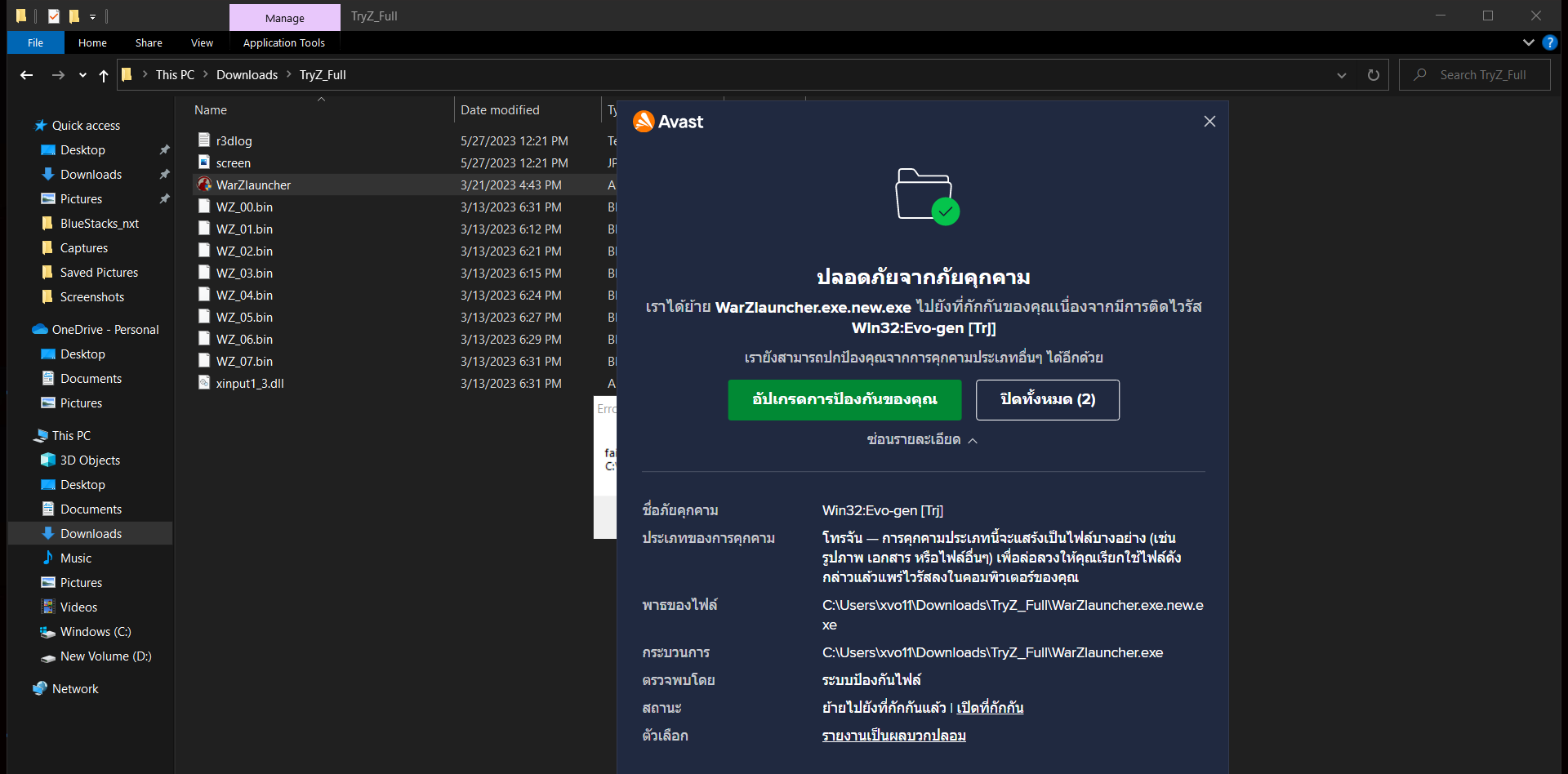
Task: Click the green Avast upgrade protection button
Action: 844,400
